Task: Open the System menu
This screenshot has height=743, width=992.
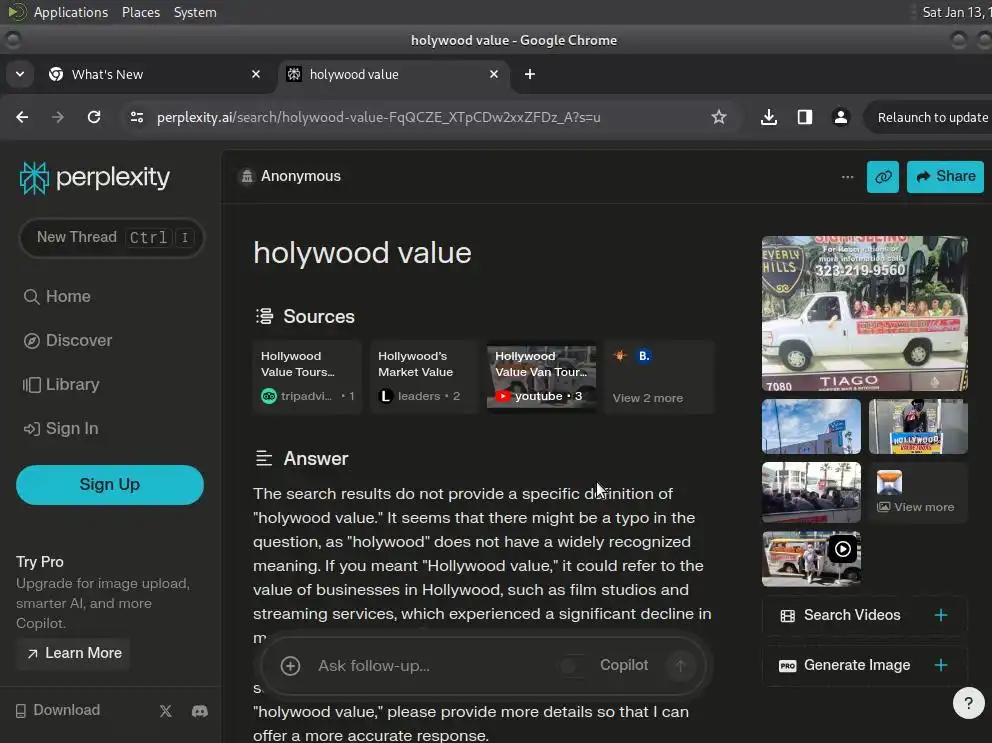Action: coord(195,12)
